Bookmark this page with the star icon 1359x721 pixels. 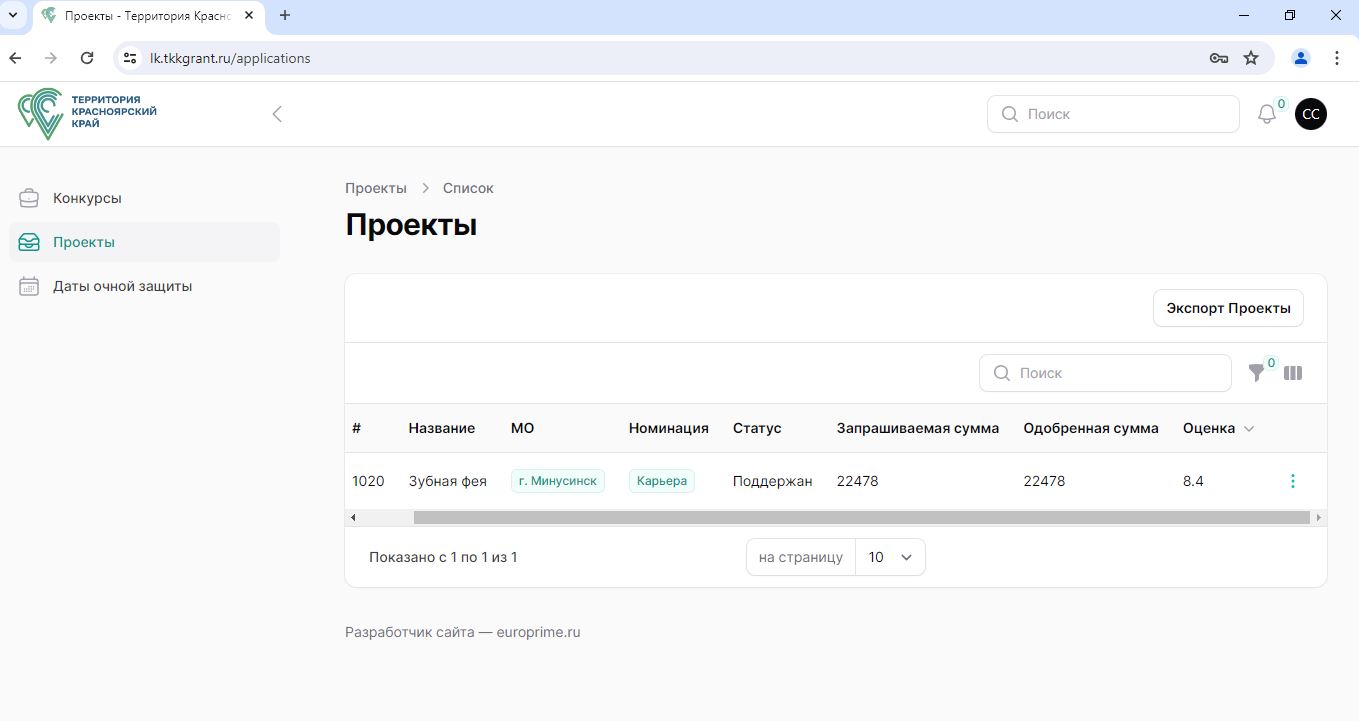1251,58
